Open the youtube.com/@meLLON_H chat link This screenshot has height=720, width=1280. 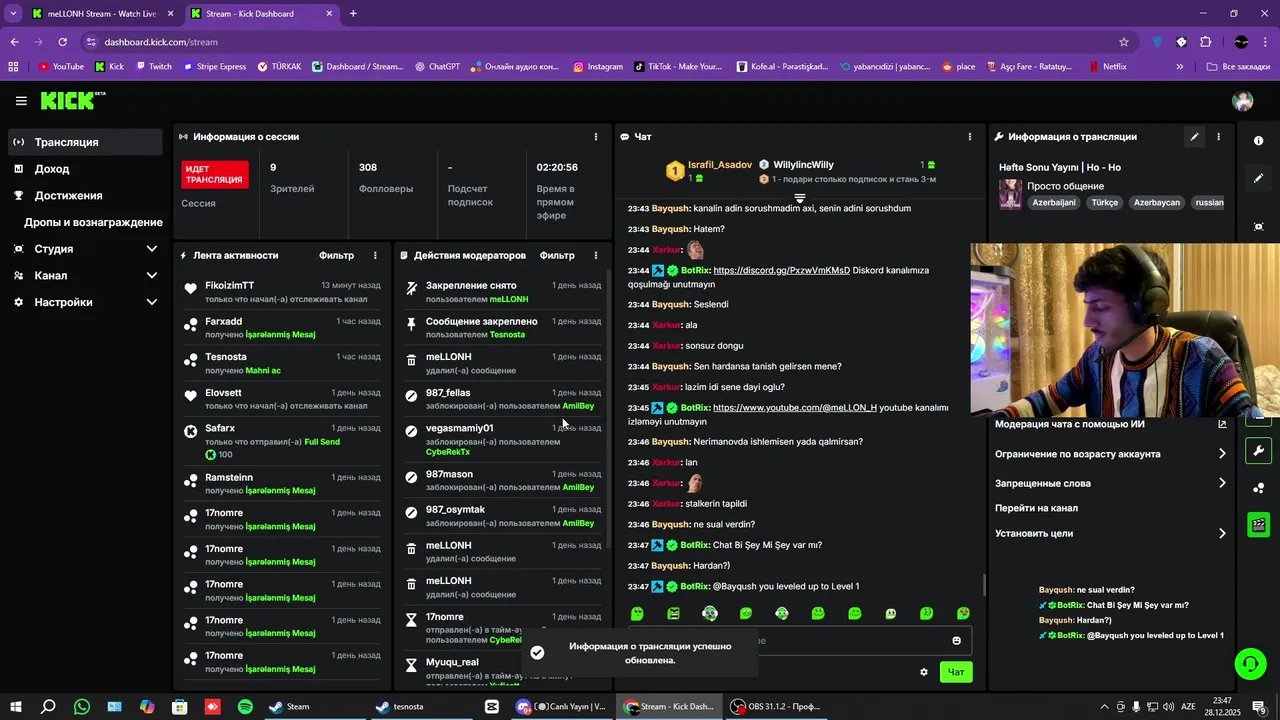click(x=795, y=408)
